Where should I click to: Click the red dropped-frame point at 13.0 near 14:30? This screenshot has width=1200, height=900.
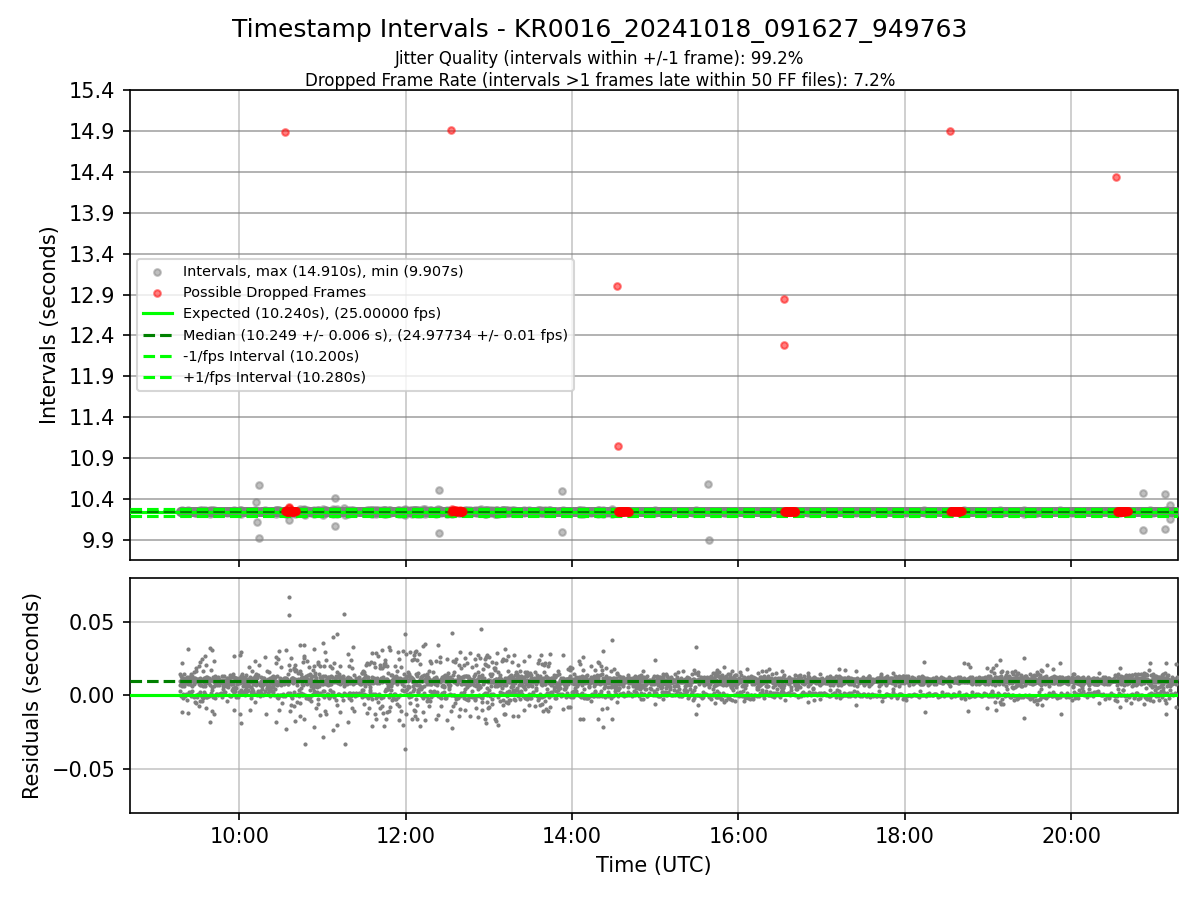click(617, 286)
